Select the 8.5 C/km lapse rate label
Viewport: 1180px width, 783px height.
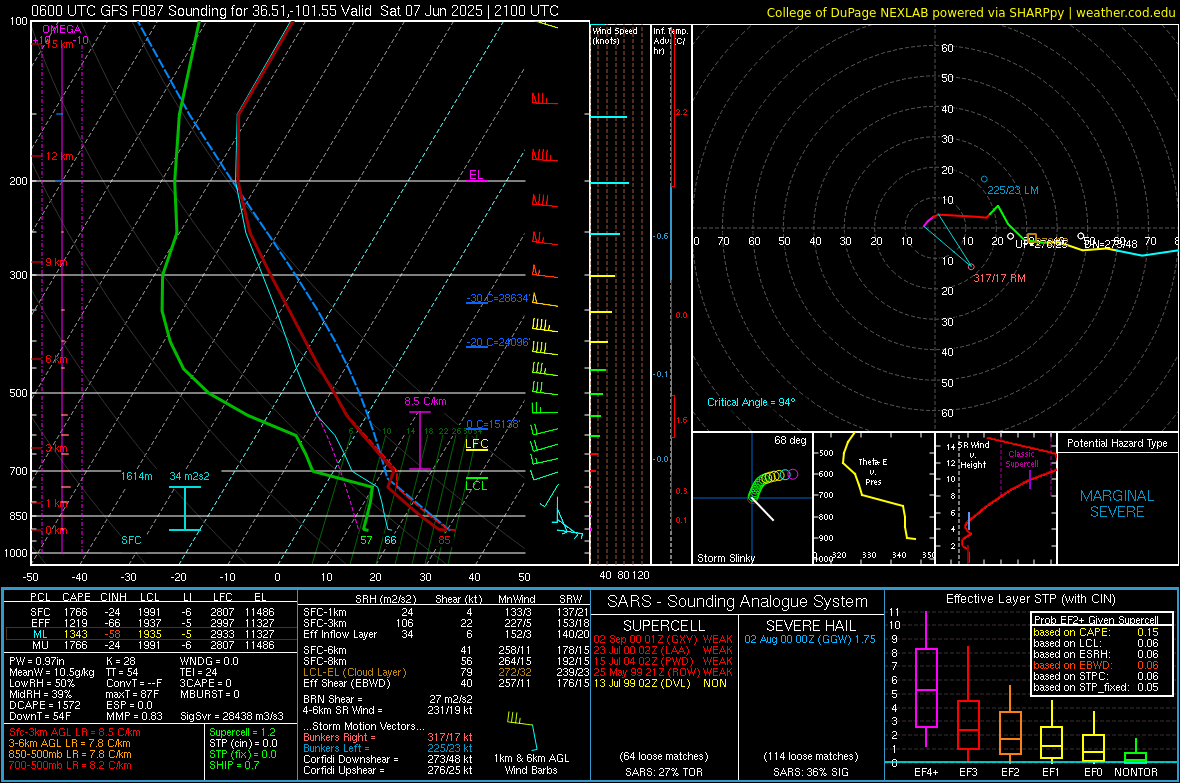(x=425, y=401)
